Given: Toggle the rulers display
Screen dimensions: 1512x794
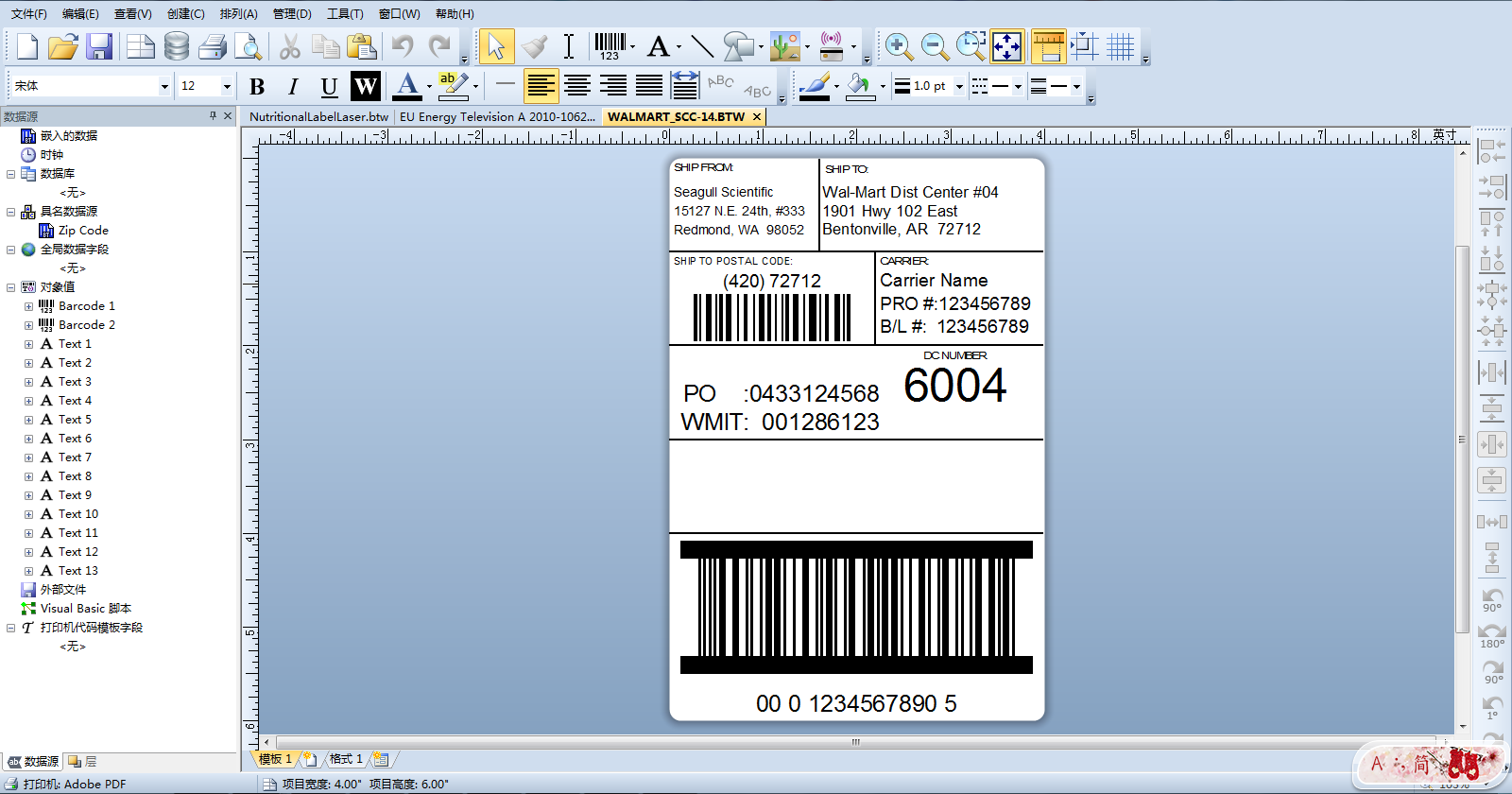Looking at the screenshot, I should [x=1048, y=46].
